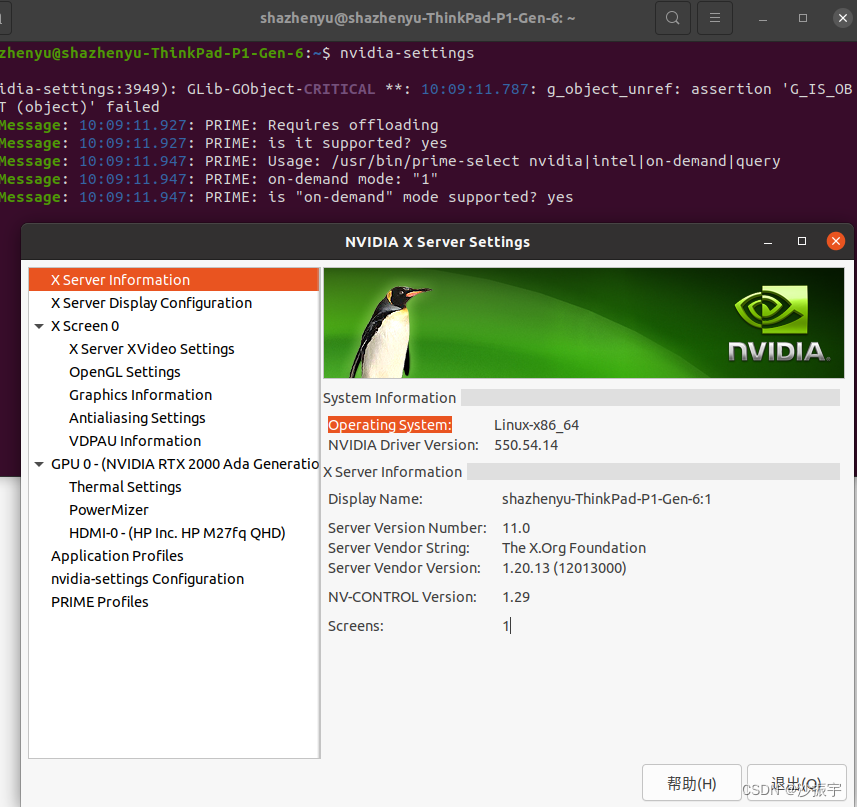This screenshot has height=807, width=857.
Task: Click the NVIDIA Driver Version label
Action: pyautogui.click(x=403, y=445)
